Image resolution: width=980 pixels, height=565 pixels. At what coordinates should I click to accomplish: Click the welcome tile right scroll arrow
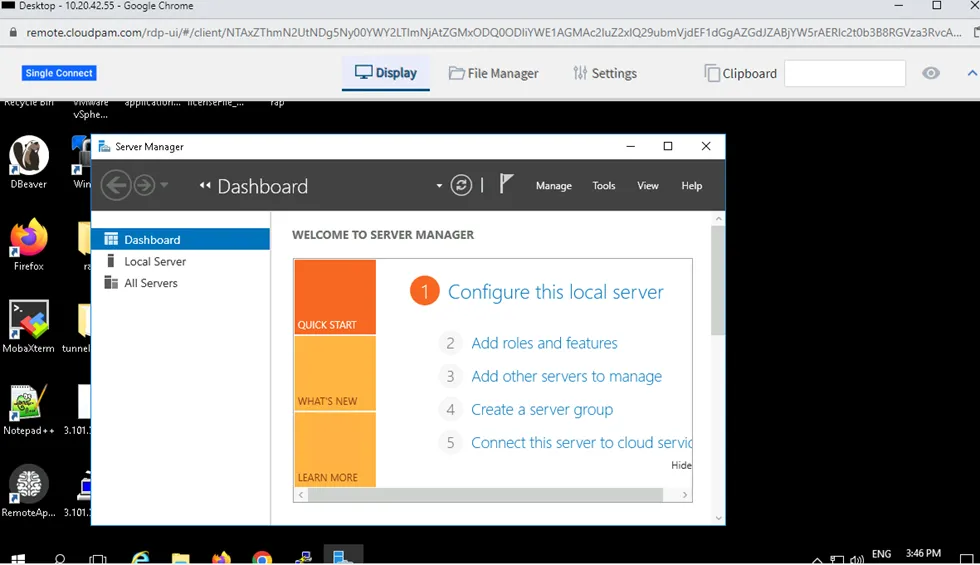click(685, 494)
